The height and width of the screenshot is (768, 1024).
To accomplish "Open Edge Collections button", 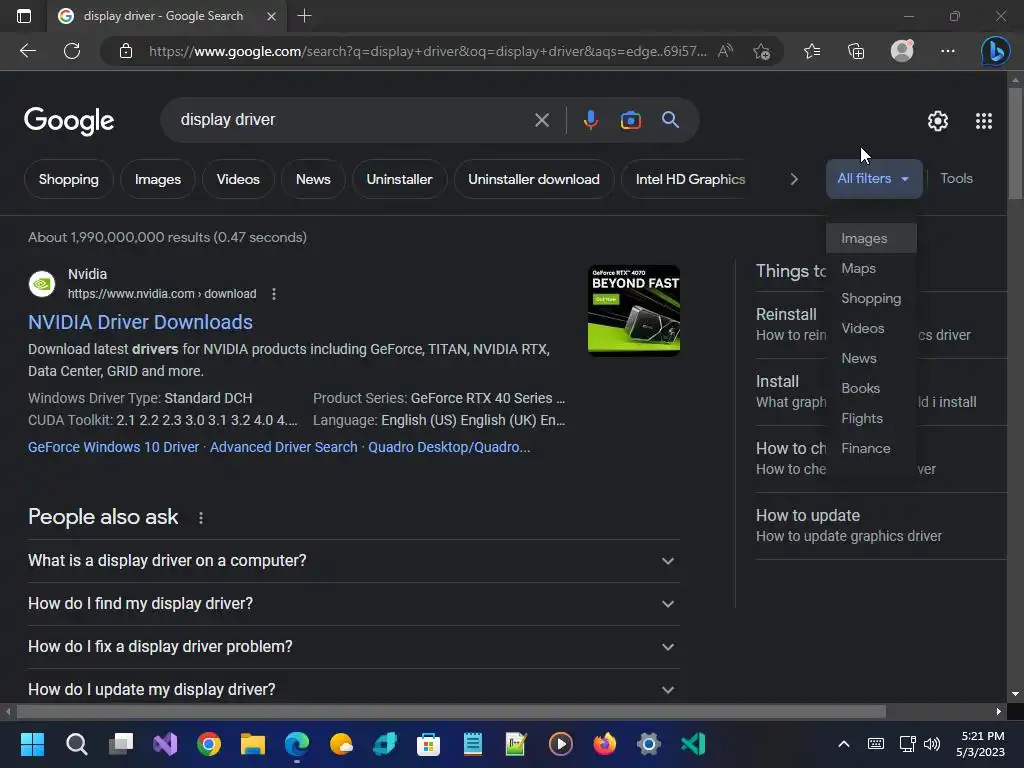I will [x=856, y=51].
